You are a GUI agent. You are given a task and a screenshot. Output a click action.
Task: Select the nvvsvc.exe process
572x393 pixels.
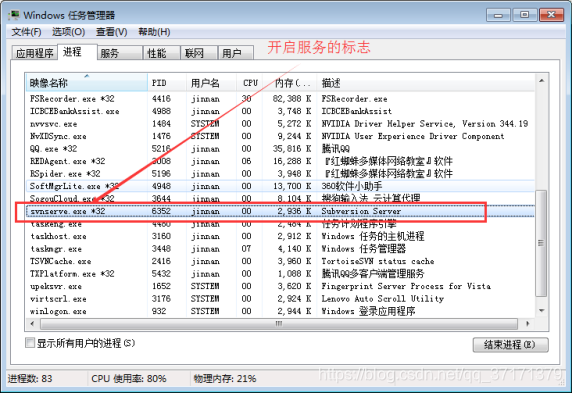[x=280, y=124]
